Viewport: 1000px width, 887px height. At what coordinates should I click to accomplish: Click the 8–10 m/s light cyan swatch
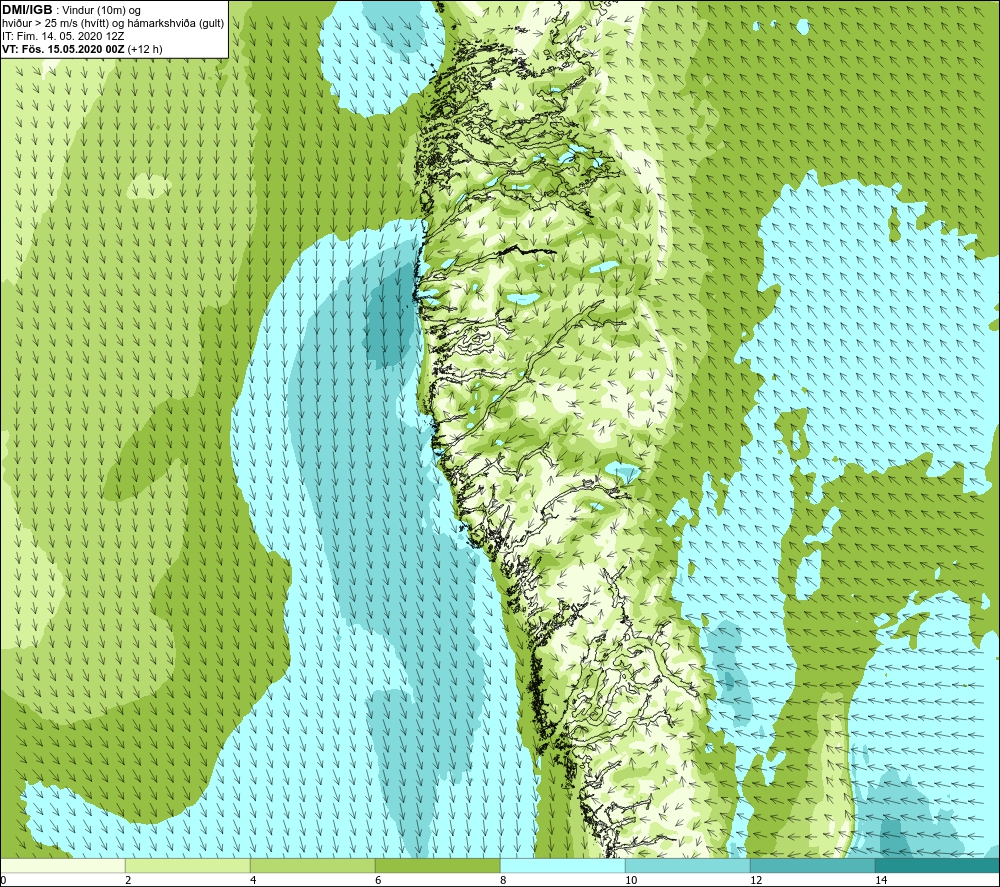click(x=562, y=865)
